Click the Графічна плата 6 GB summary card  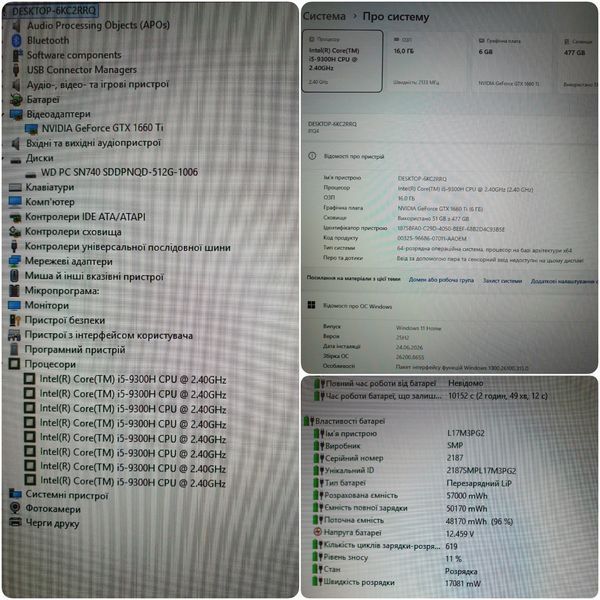511,62
